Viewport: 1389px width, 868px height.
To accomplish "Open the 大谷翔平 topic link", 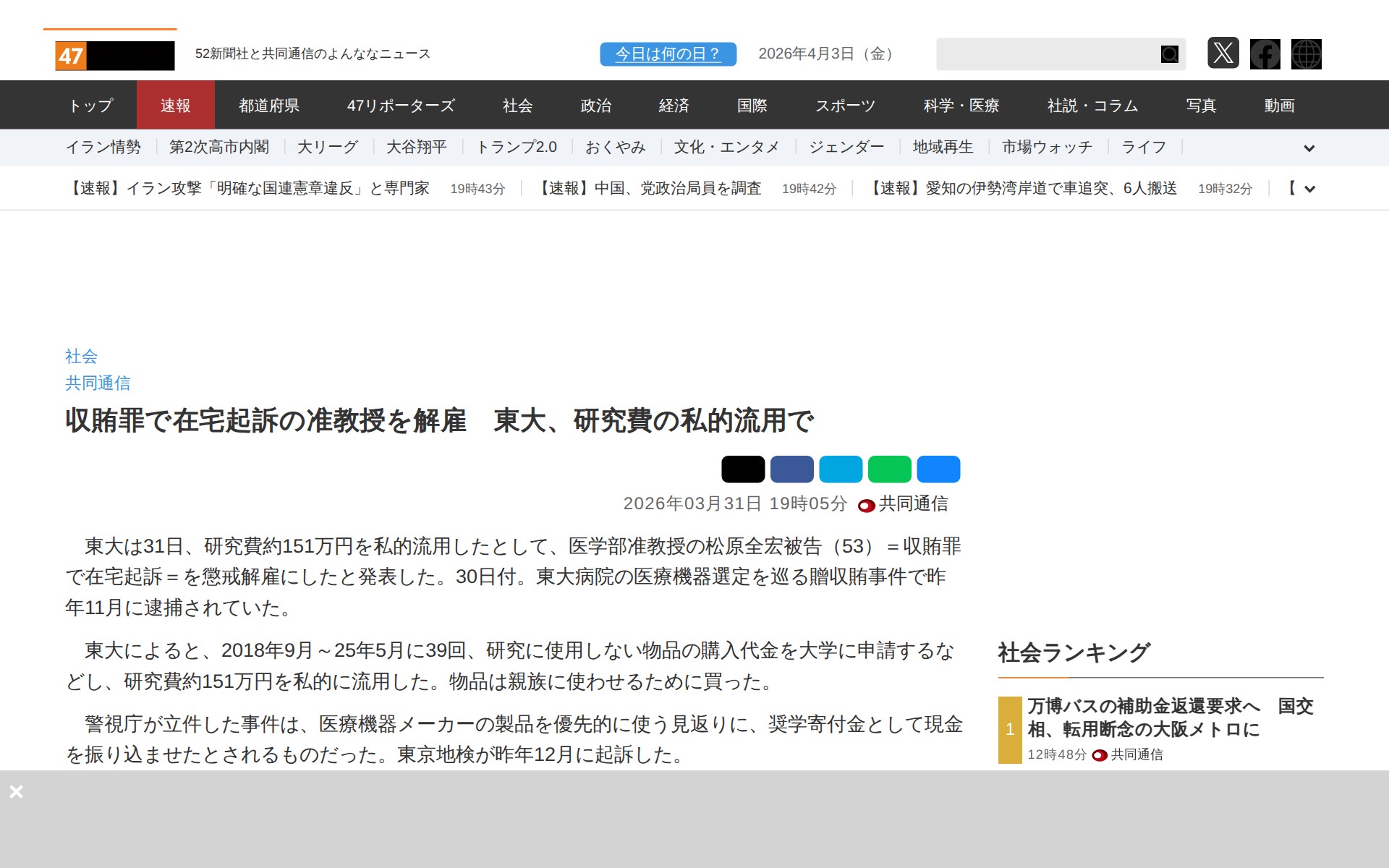I will (x=416, y=148).
